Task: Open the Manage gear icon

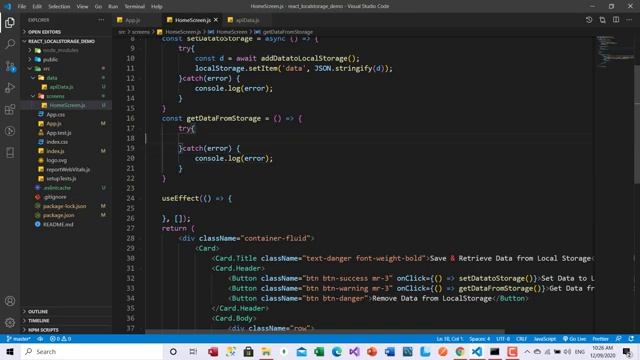Action: click(10, 322)
